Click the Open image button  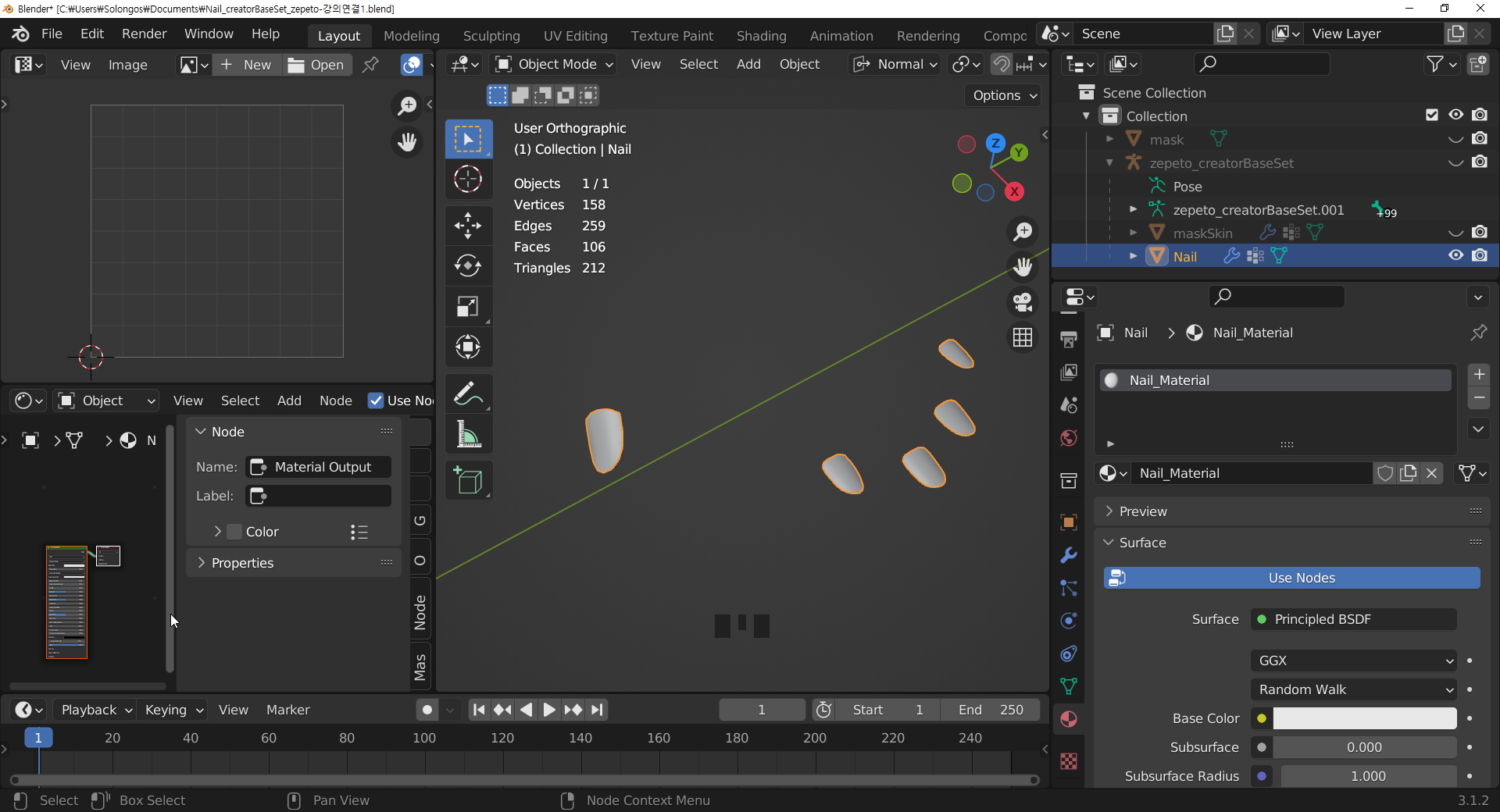tap(316, 65)
